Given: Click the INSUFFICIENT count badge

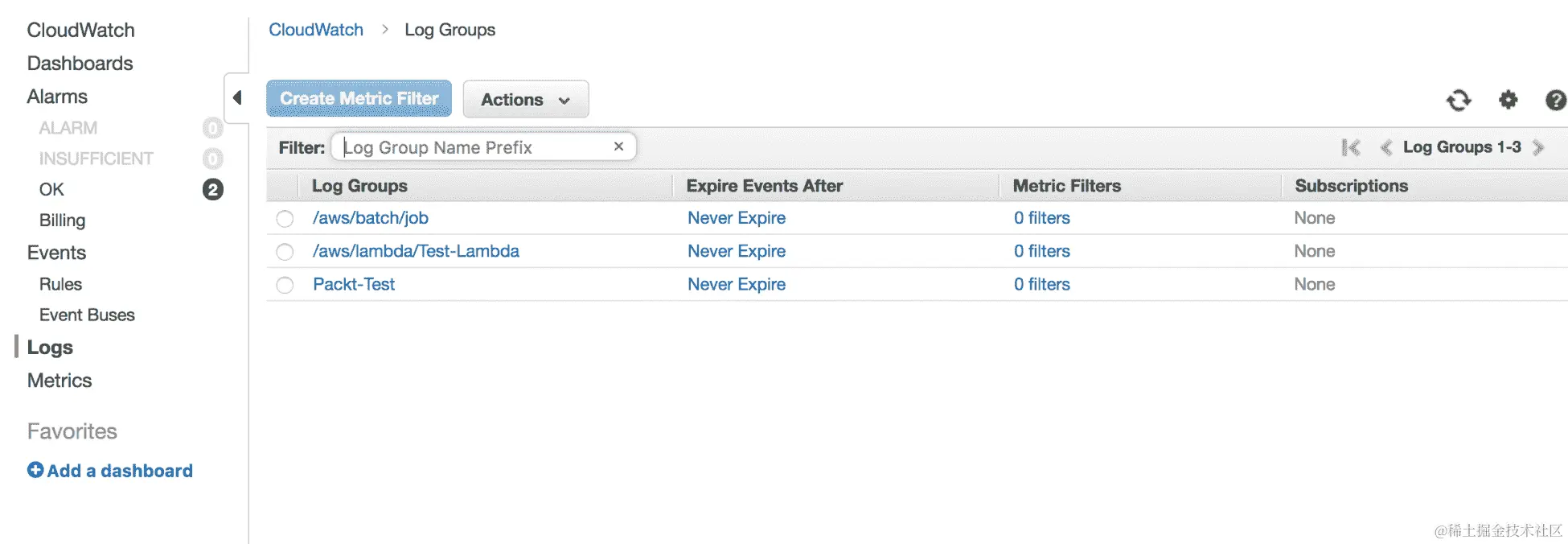Looking at the screenshot, I should (x=213, y=159).
